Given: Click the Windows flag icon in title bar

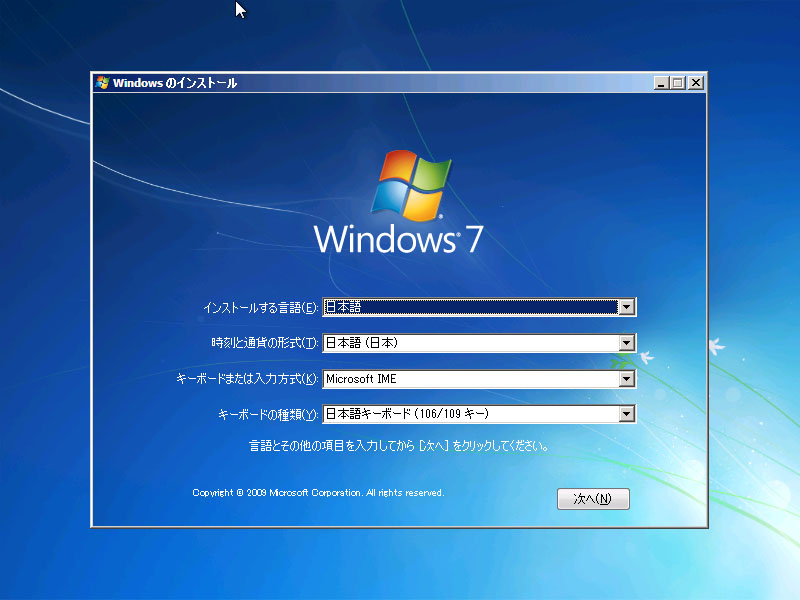Looking at the screenshot, I should coord(102,83).
